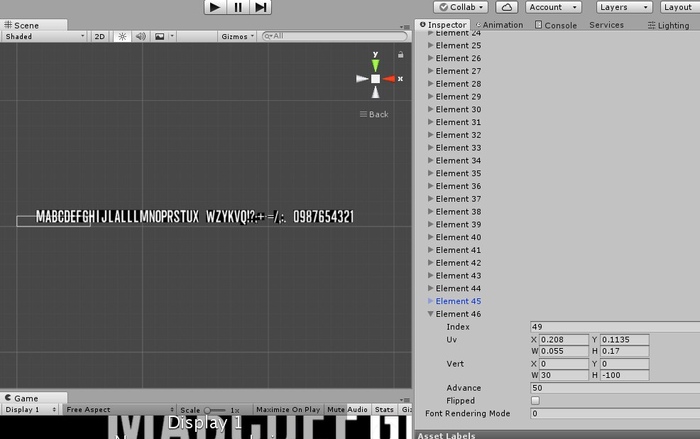
Task: Expand Element 28 in the list
Action: tap(431, 84)
